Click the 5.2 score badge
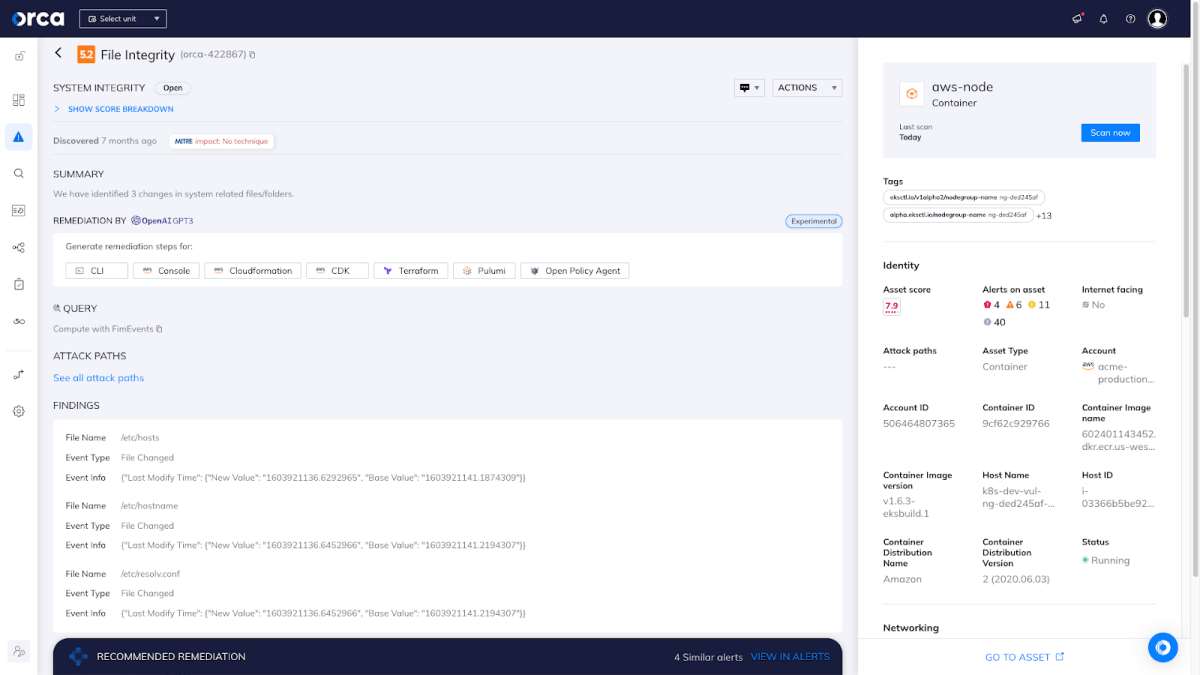This screenshot has width=1200, height=675. (86, 55)
